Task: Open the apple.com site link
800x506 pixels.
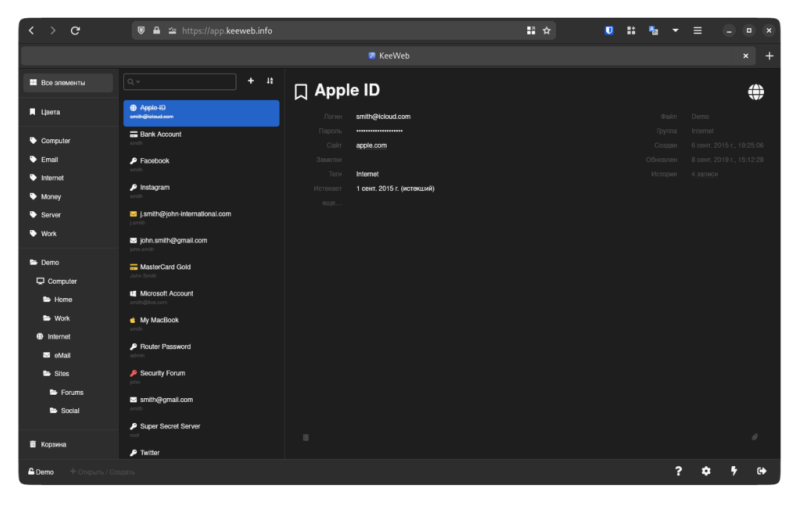Action: click(x=371, y=145)
